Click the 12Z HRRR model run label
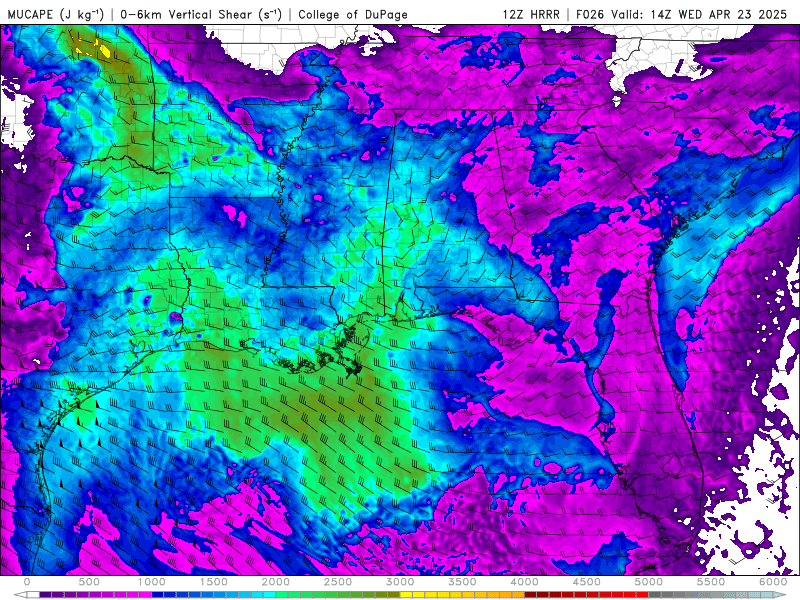The image size is (800, 600). click(x=531, y=14)
